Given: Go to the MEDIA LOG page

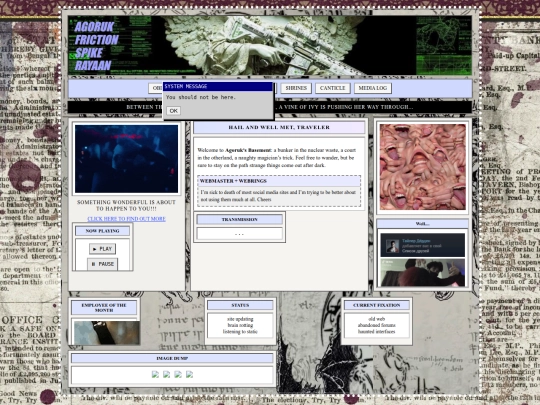Looking at the screenshot, I should point(373,88).
